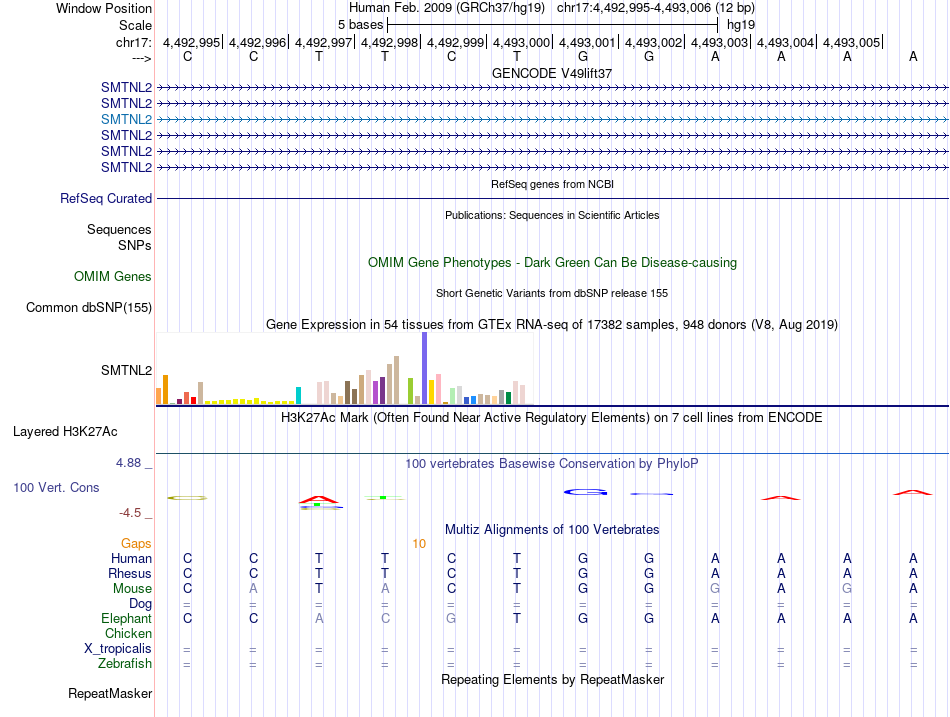Select the OMIM Genes track label
This screenshot has height=717, width=950.
click(x=113, y=276)
